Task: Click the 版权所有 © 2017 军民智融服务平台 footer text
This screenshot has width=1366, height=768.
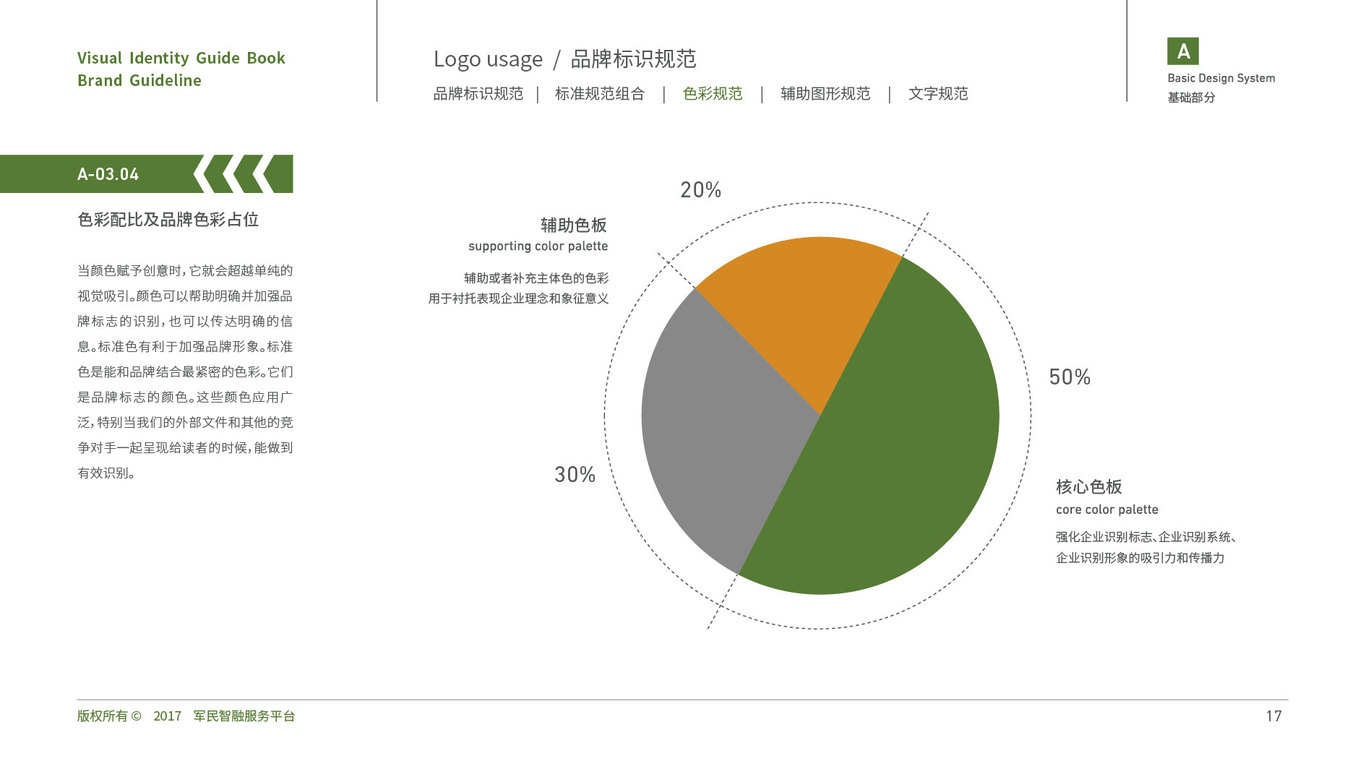Action: [x=186, y=716]
